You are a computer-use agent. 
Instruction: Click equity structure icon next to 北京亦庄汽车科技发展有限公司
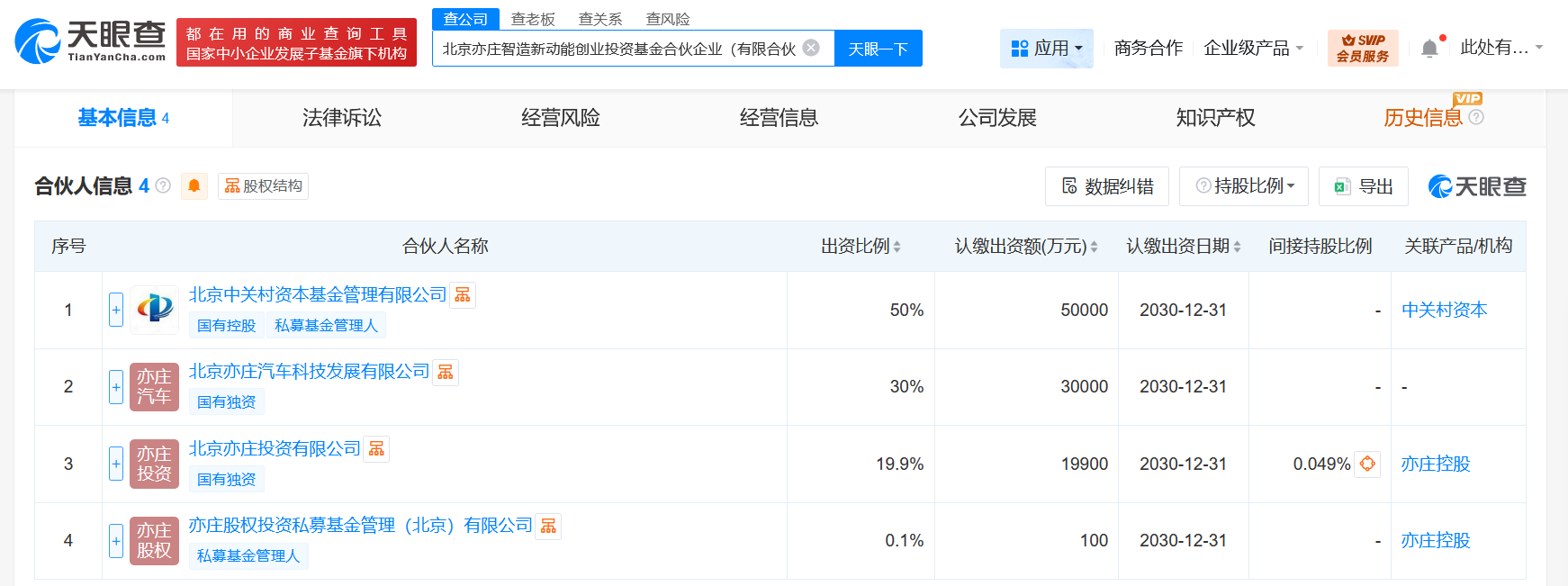coord(446,373)
